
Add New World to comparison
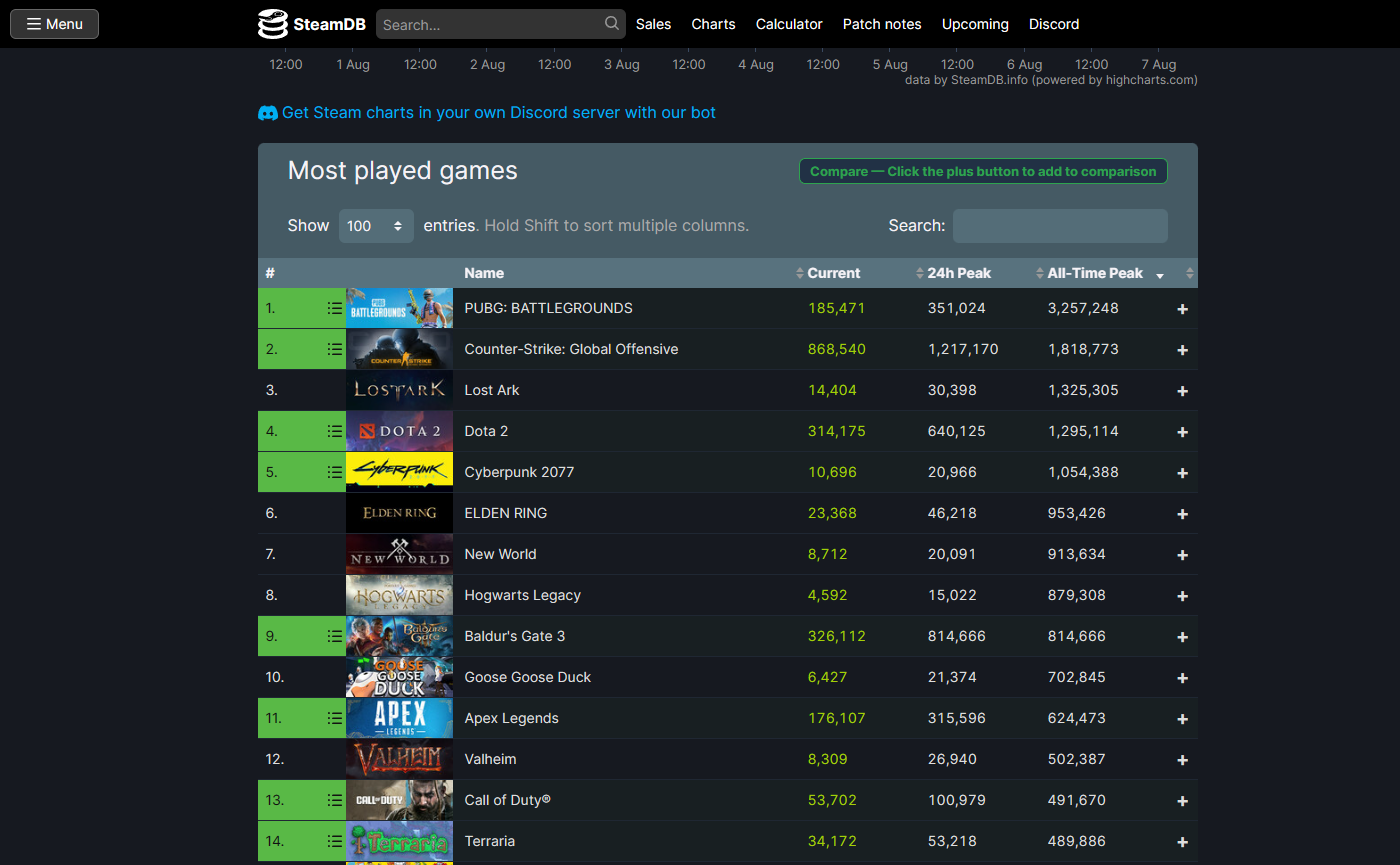tap(1182, 555)
